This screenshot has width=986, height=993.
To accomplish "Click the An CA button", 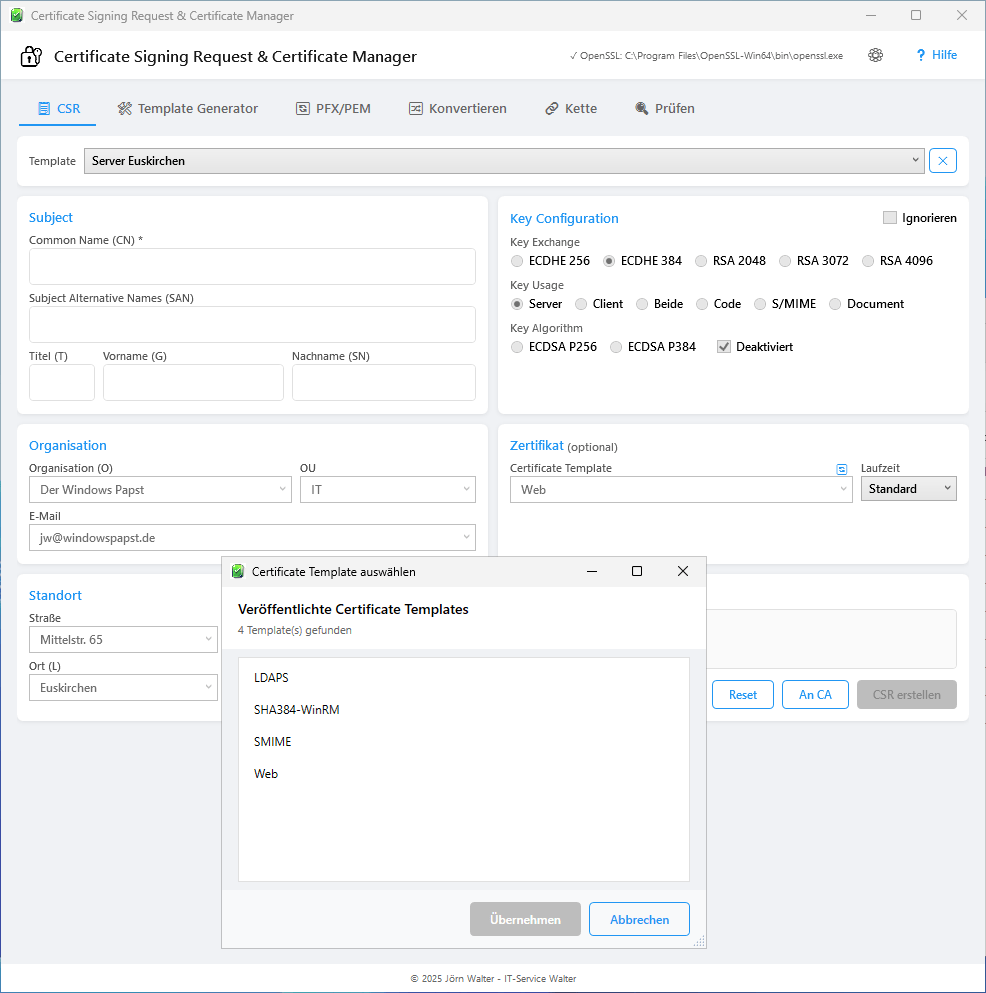I will [815, 694].
